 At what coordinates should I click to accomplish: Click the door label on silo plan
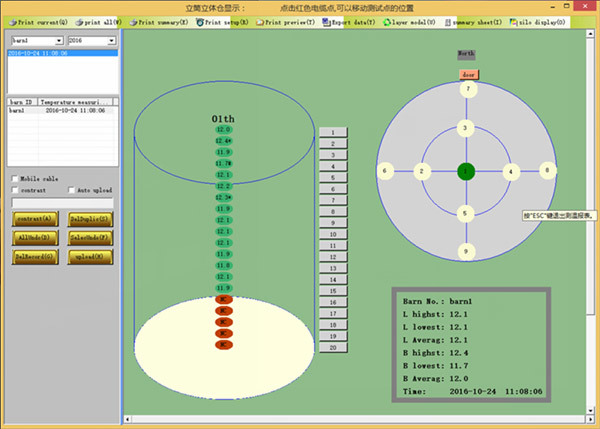469,75
